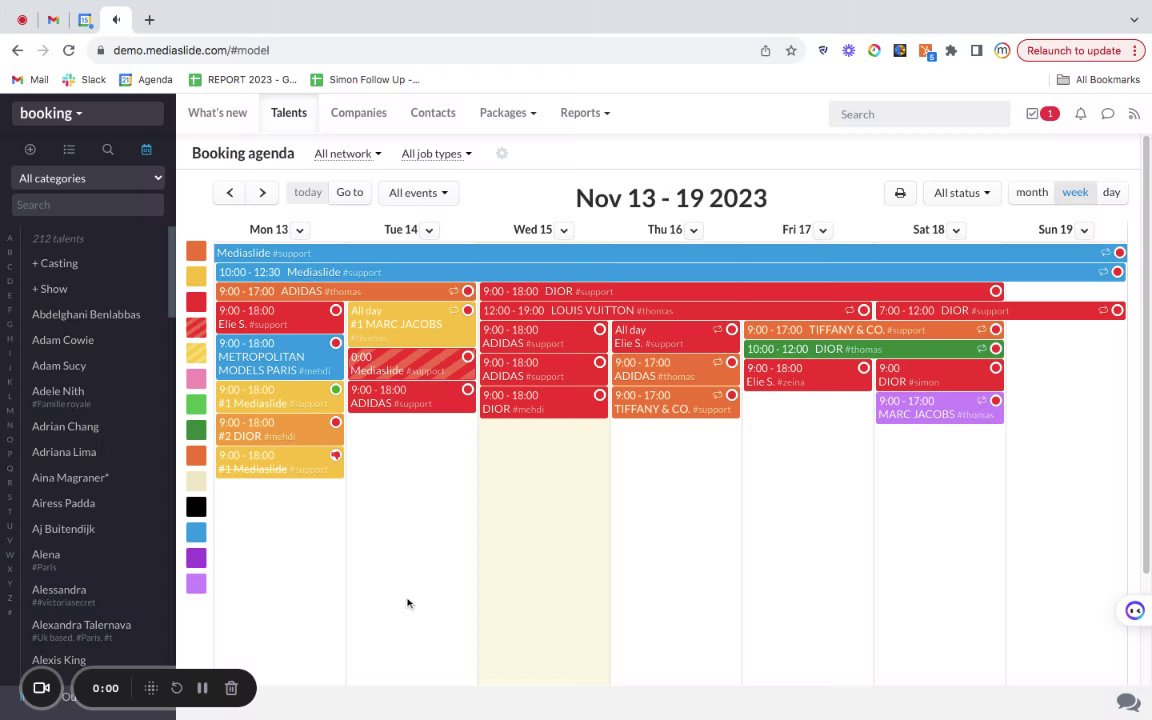Open the chat bubbles icon at bottom right
Screen dimensions: 1152x720
tap(1128, 702)
